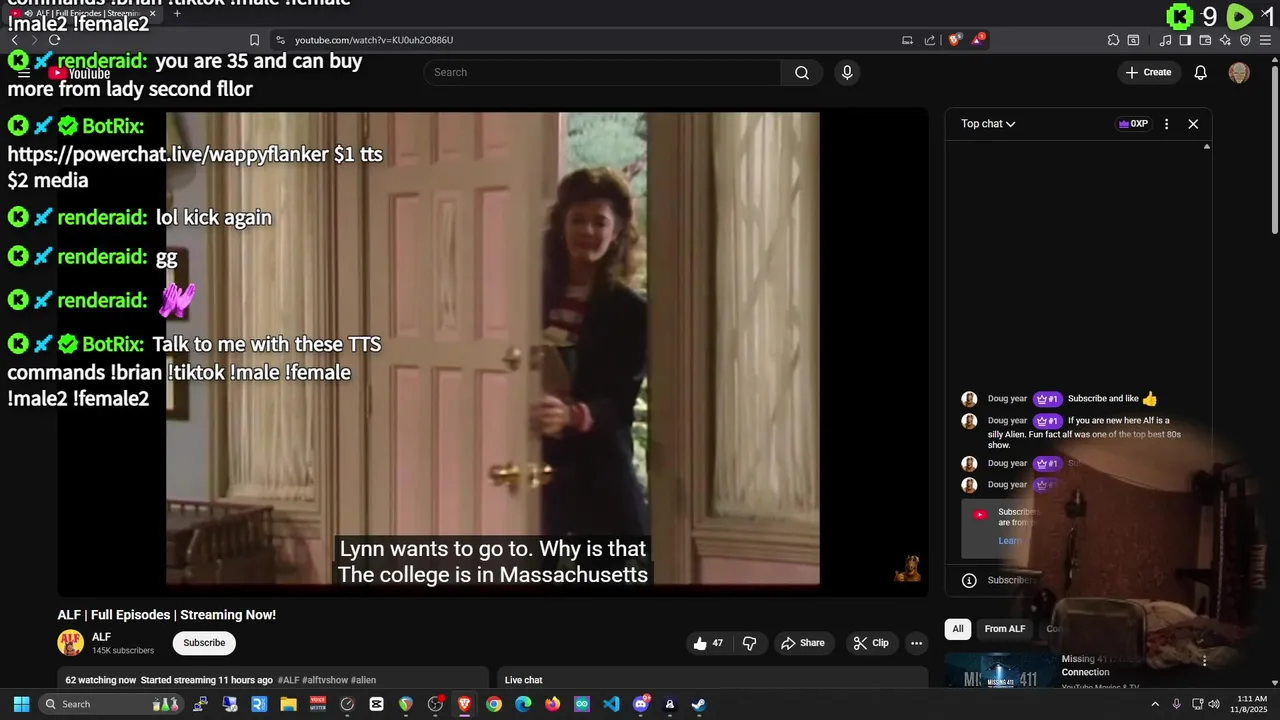Open the browser main menu

1265,40
